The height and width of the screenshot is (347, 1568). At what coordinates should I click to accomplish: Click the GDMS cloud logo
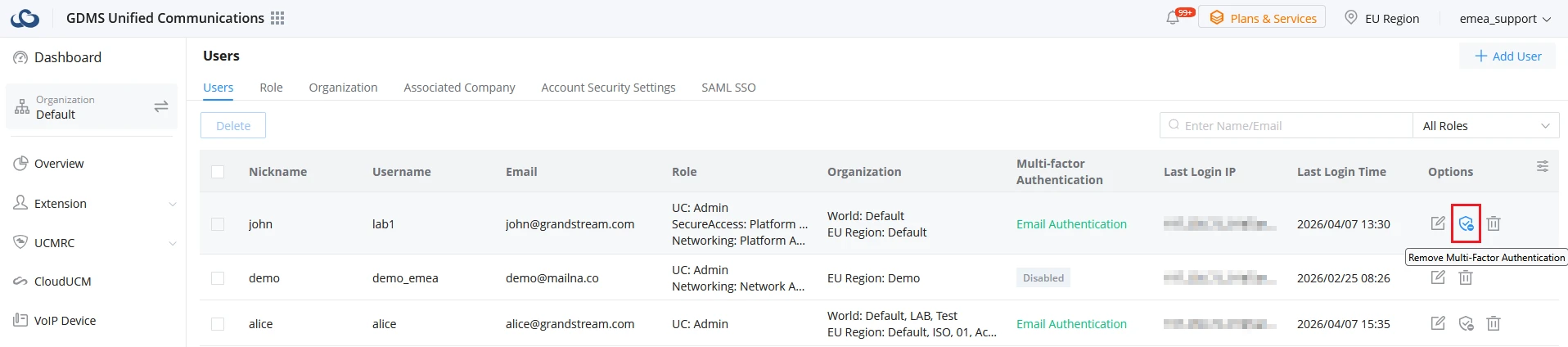pyautogui.click(x=25, y=18)
